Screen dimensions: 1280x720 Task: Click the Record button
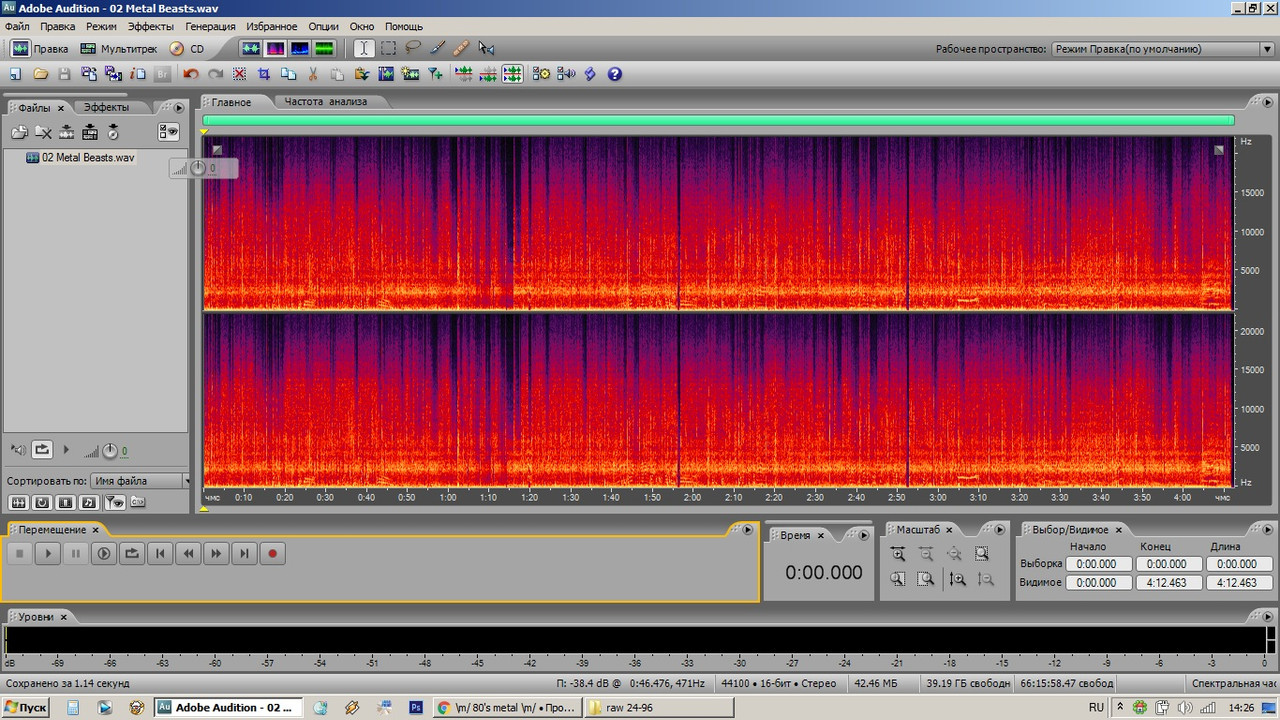272,553
